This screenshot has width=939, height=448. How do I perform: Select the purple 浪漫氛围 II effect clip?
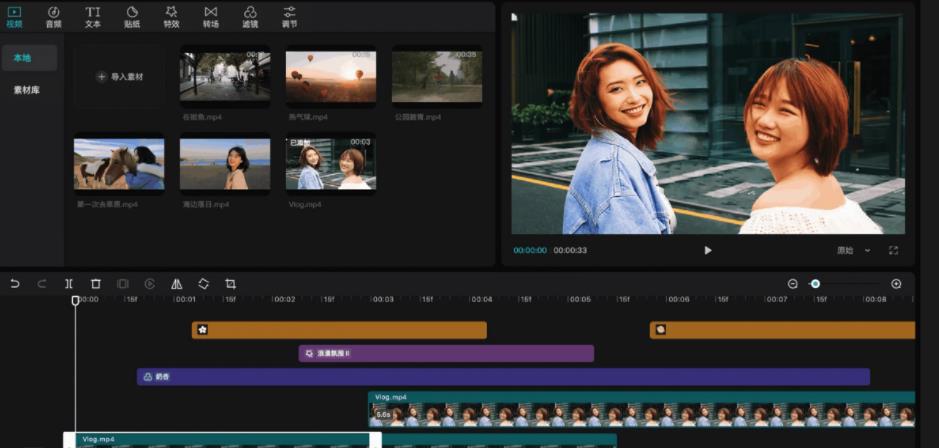pyautogui.click(x=446, y=353)
